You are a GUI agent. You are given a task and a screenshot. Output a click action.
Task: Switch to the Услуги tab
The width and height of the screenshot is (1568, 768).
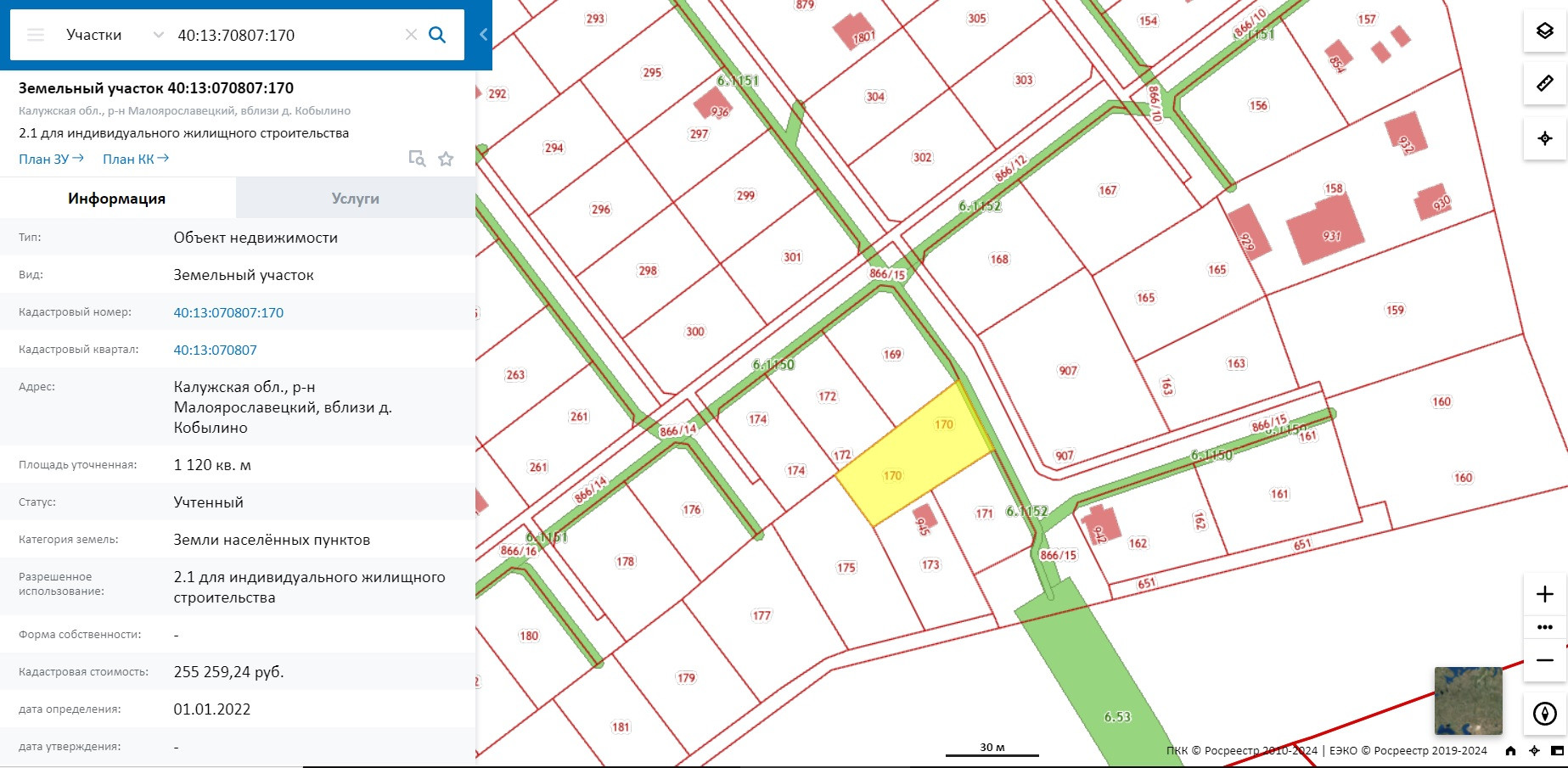[x=356, y=199]
